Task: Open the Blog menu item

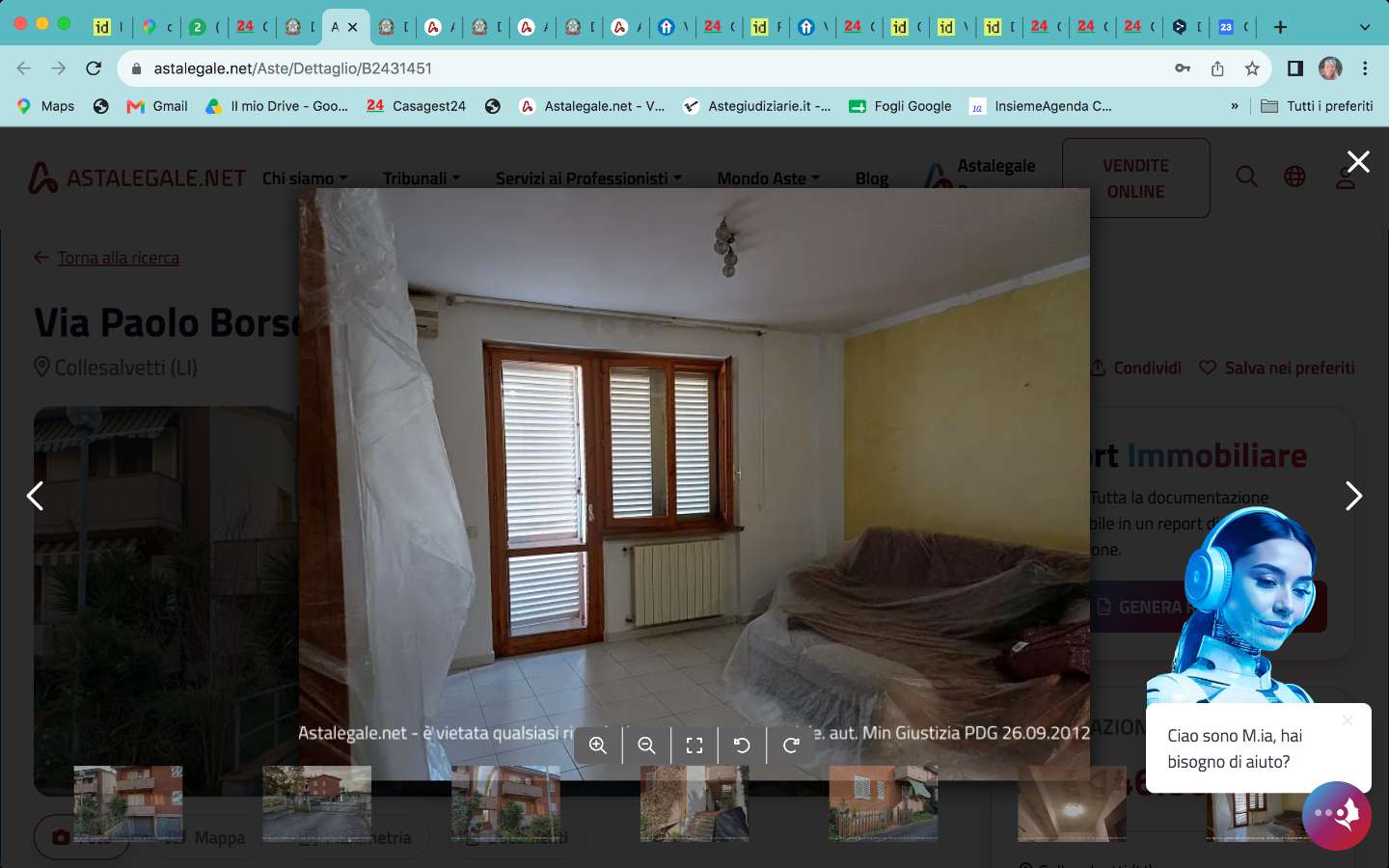Action: [872, 178]
